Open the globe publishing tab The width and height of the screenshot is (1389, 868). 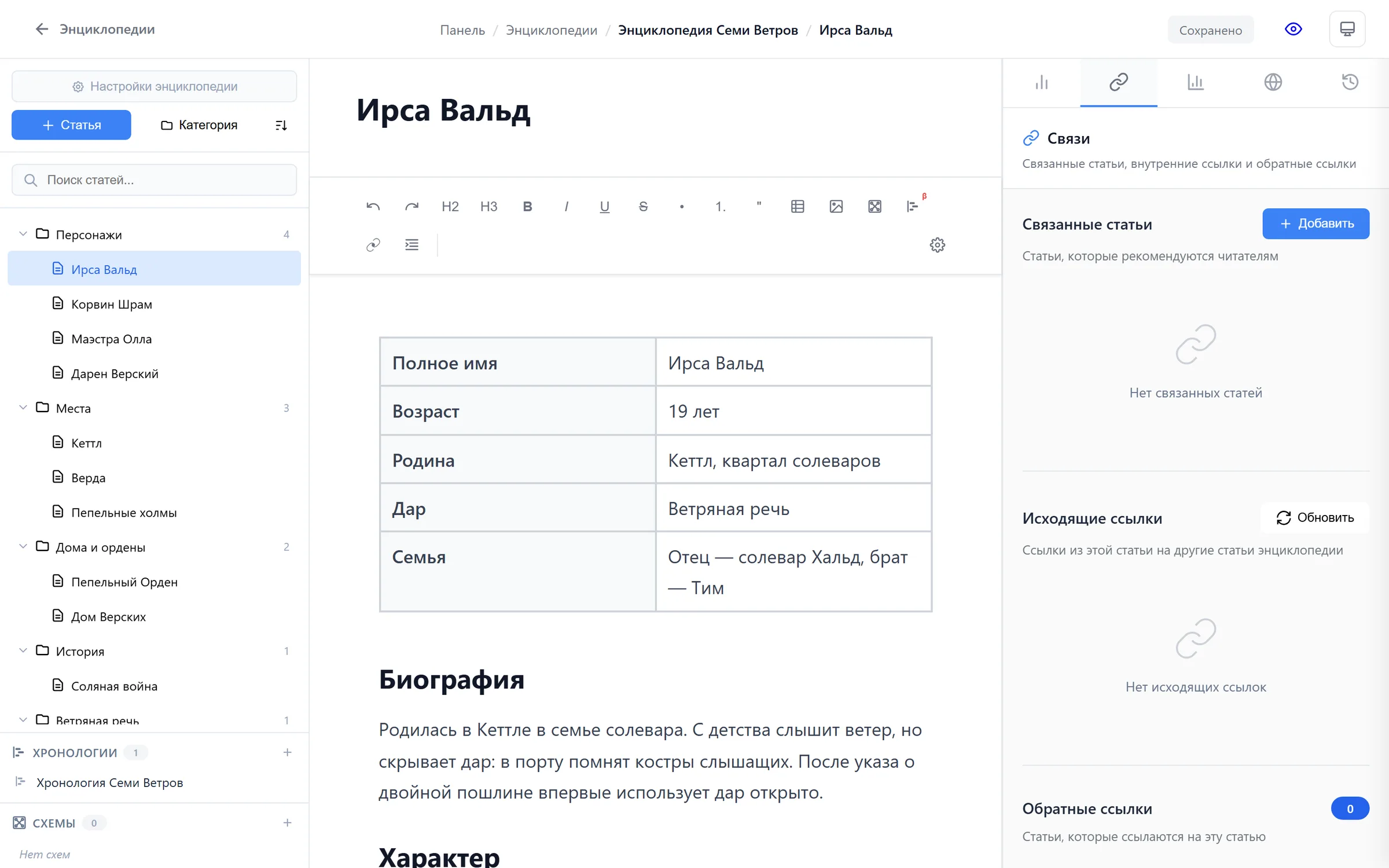(x=1273, y=82)
